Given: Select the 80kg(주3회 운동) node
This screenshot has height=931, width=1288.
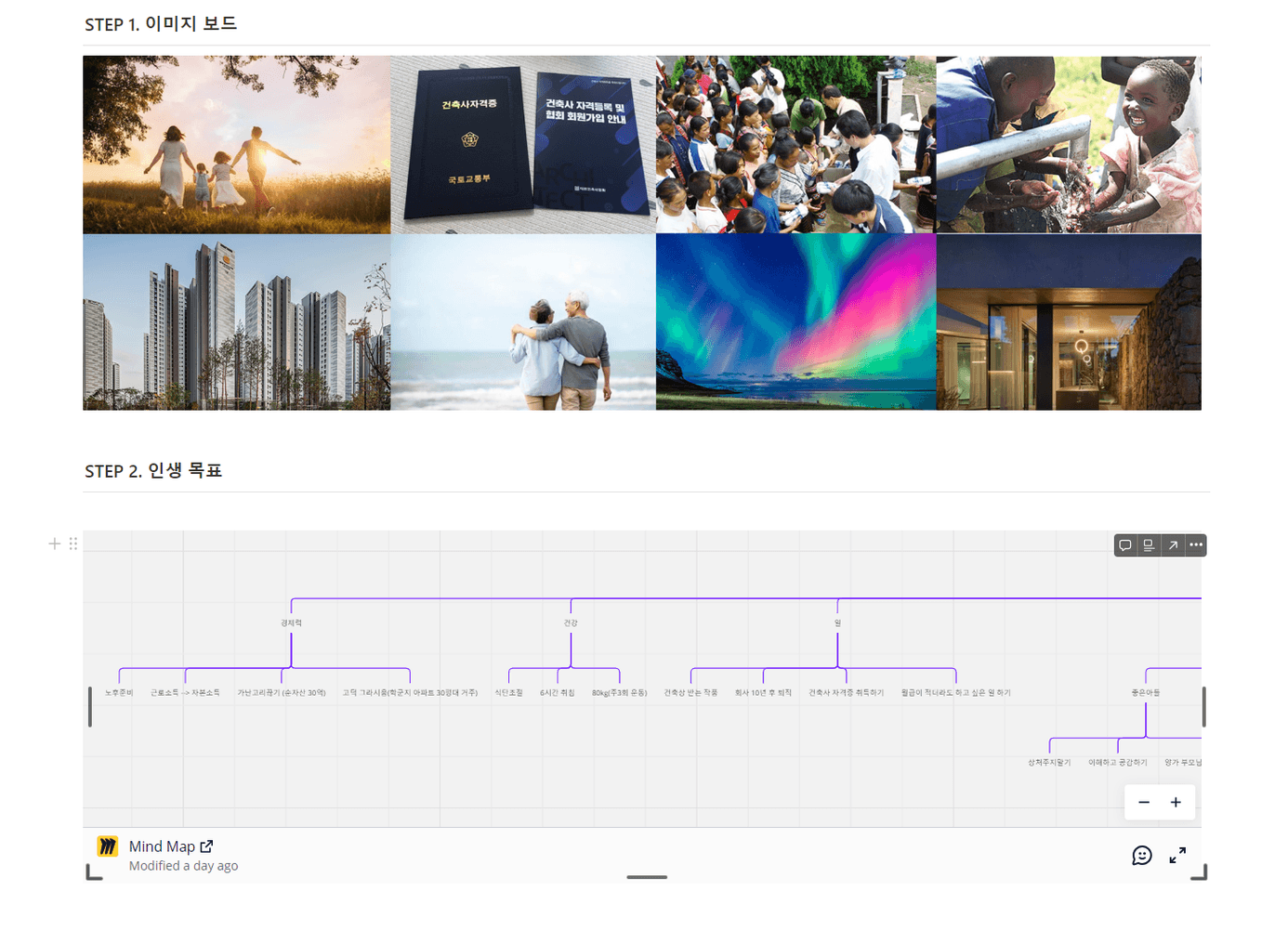Looking at the screenshot, I should (620, 692).
